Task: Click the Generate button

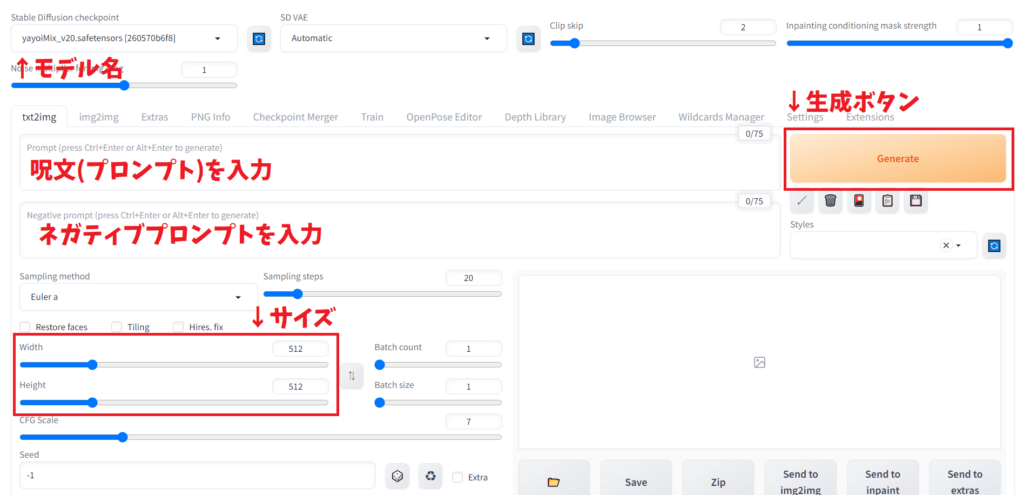Action: click(898, 159)
